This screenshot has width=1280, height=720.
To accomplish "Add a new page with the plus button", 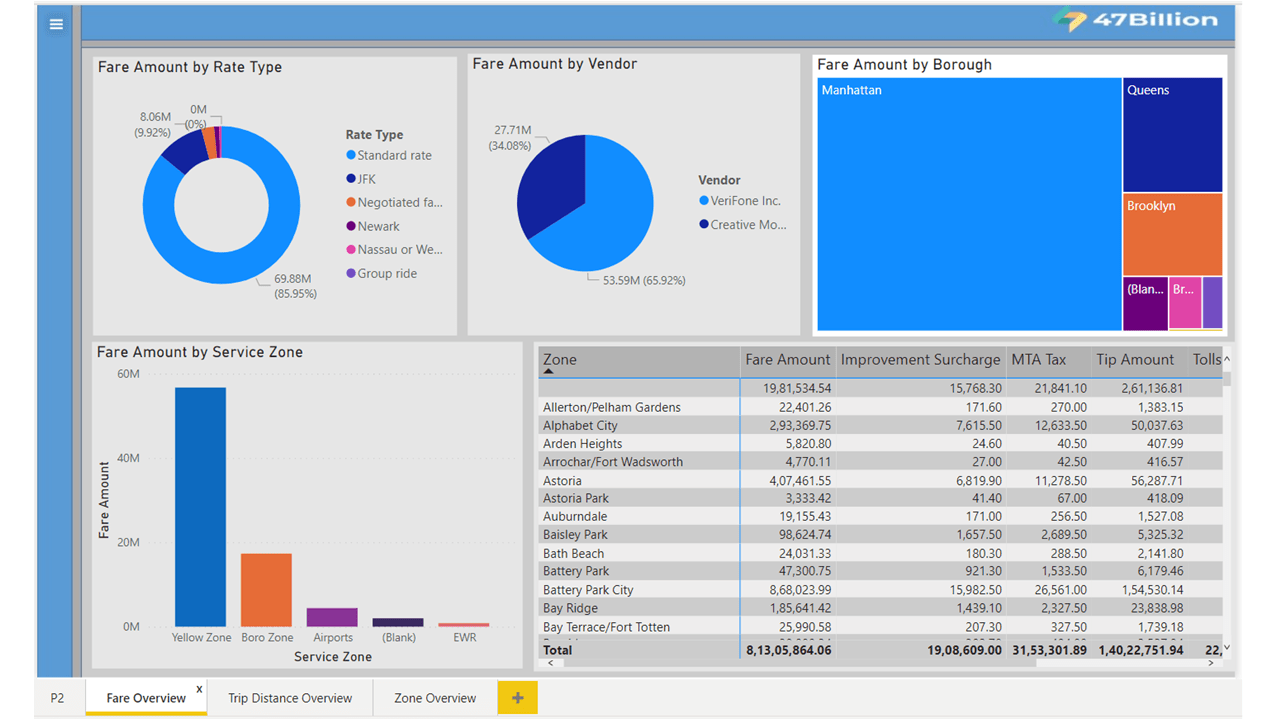I will click(x=517, y=697).
